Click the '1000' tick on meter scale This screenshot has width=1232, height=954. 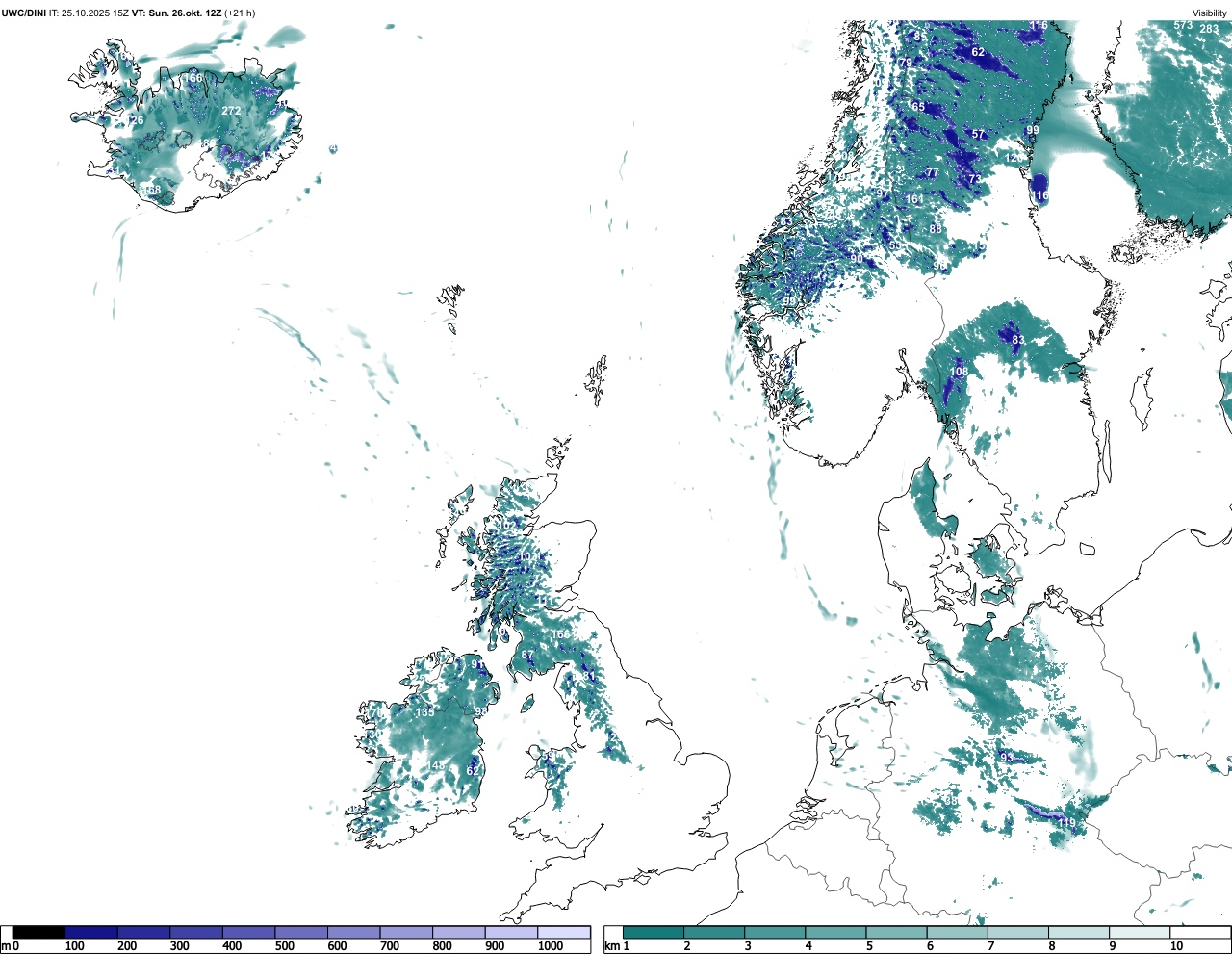tap(551, 946)
